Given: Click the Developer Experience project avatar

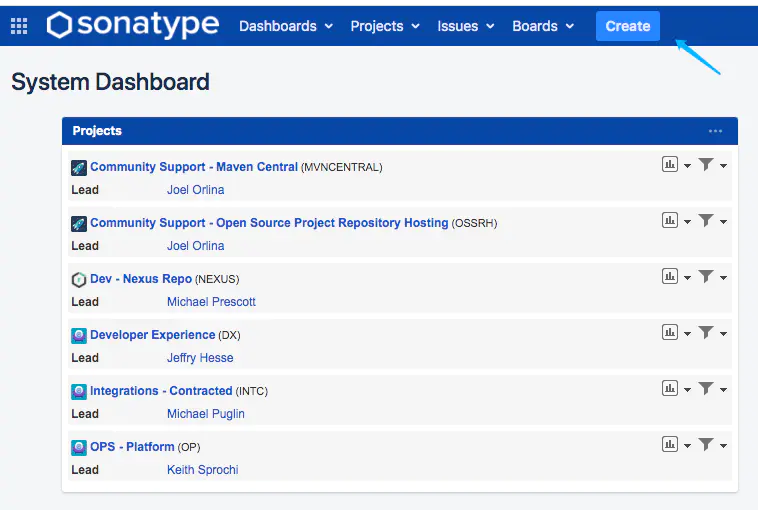Looking at the screenshot, I should (79, 335).
